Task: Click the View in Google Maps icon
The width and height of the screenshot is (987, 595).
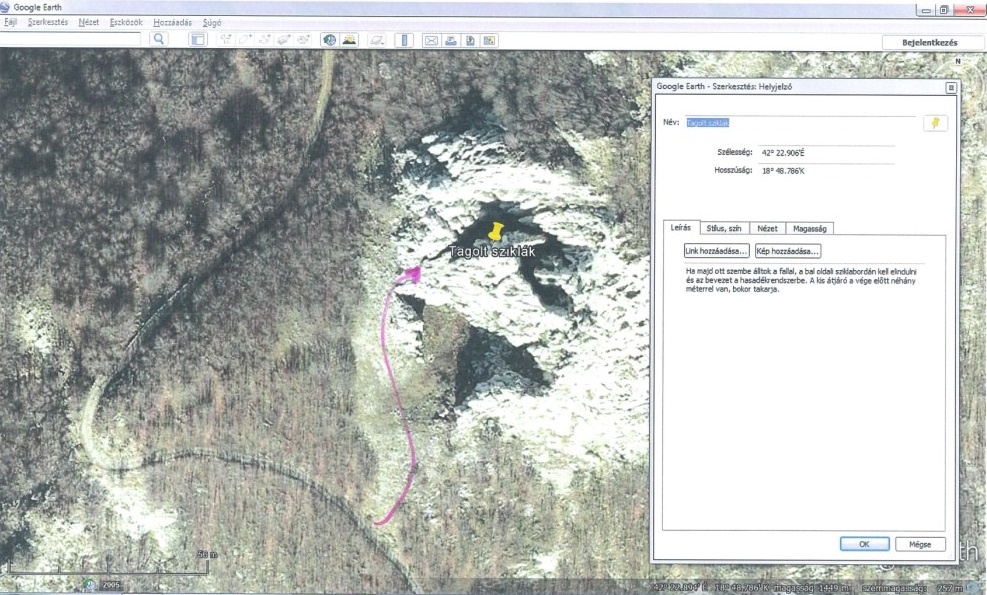Action: click(x=489, y=40)
